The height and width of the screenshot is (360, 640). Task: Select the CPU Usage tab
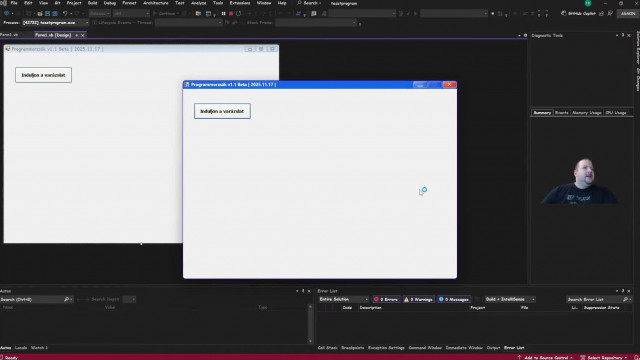point(616,113)
